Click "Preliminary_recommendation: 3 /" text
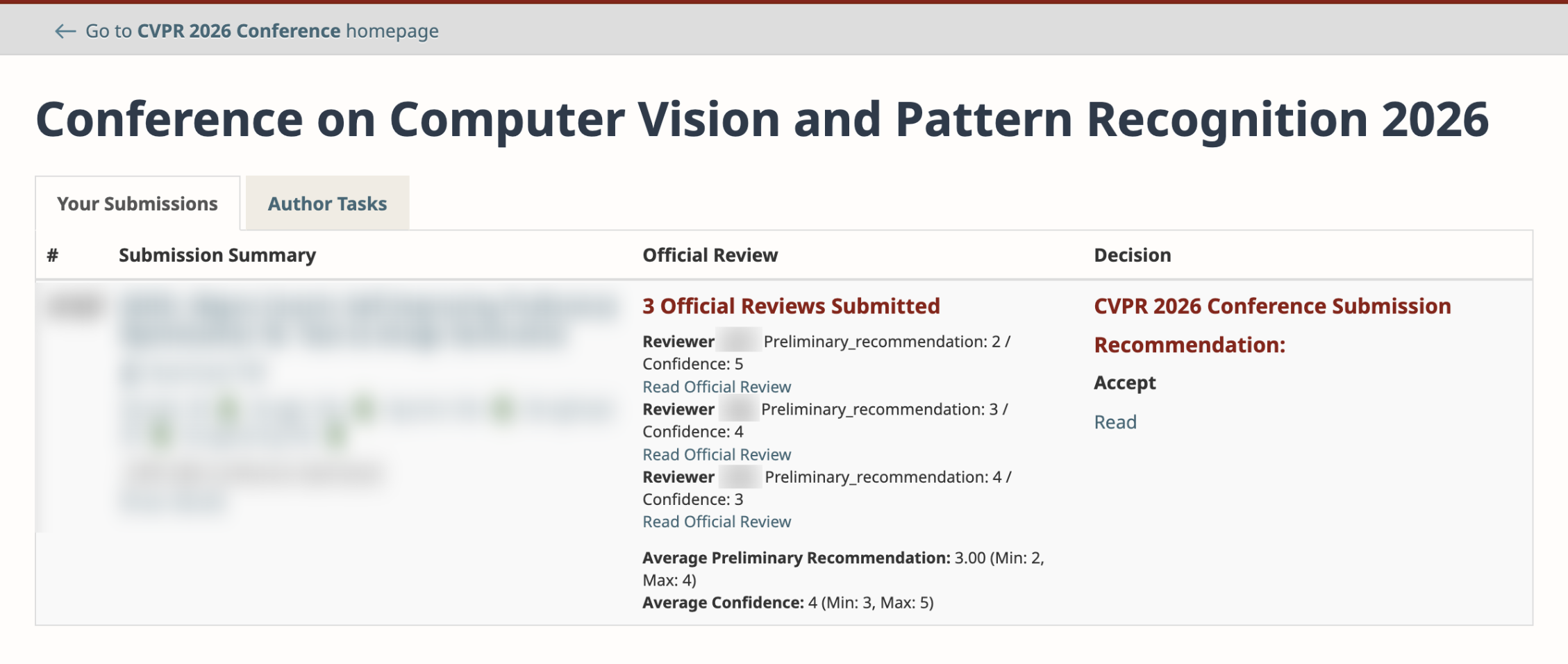The image size is (1568, 664). [x=884, y=409]
